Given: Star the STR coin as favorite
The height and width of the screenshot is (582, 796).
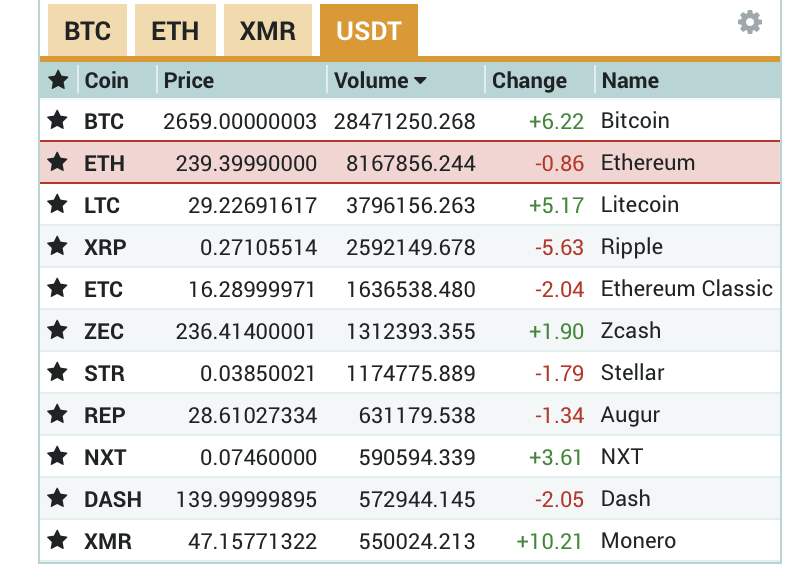Looking at the screenshot, I should [58, 373].
